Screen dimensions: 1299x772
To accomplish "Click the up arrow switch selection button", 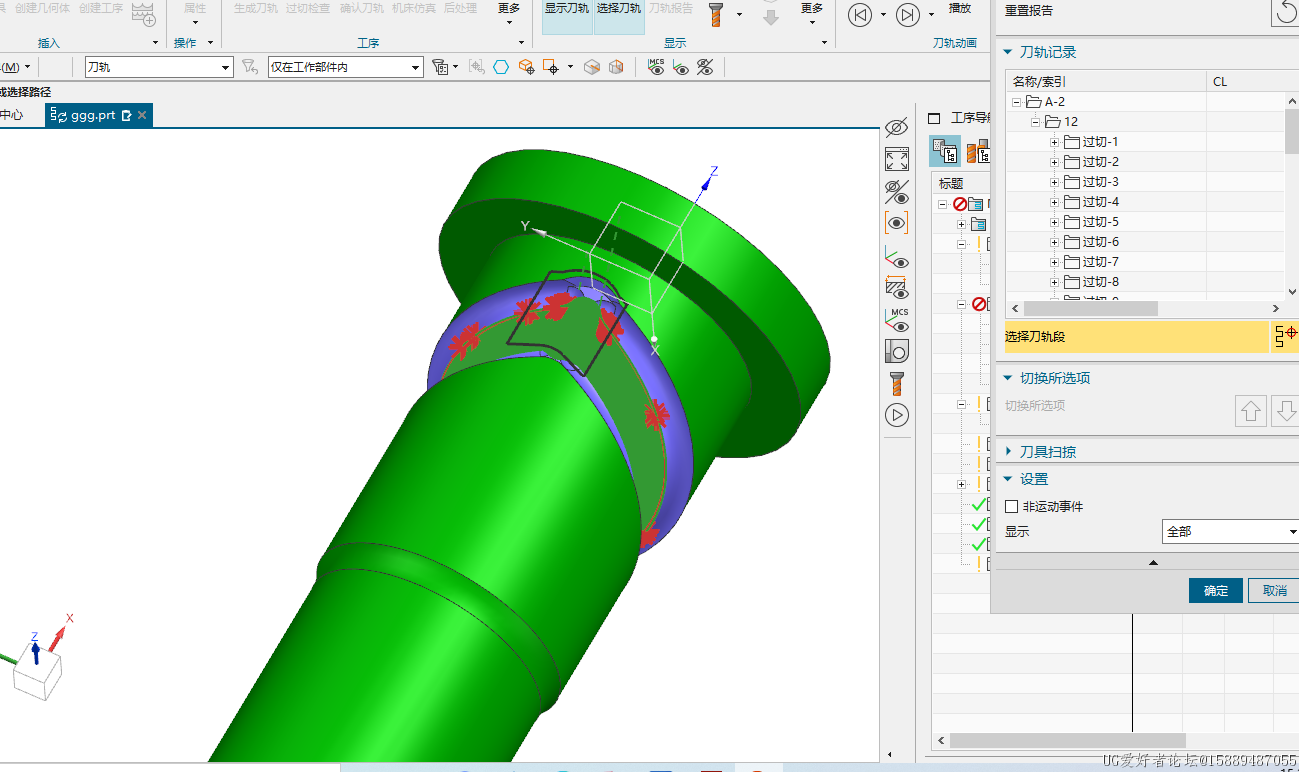I will click(1251, 410).
